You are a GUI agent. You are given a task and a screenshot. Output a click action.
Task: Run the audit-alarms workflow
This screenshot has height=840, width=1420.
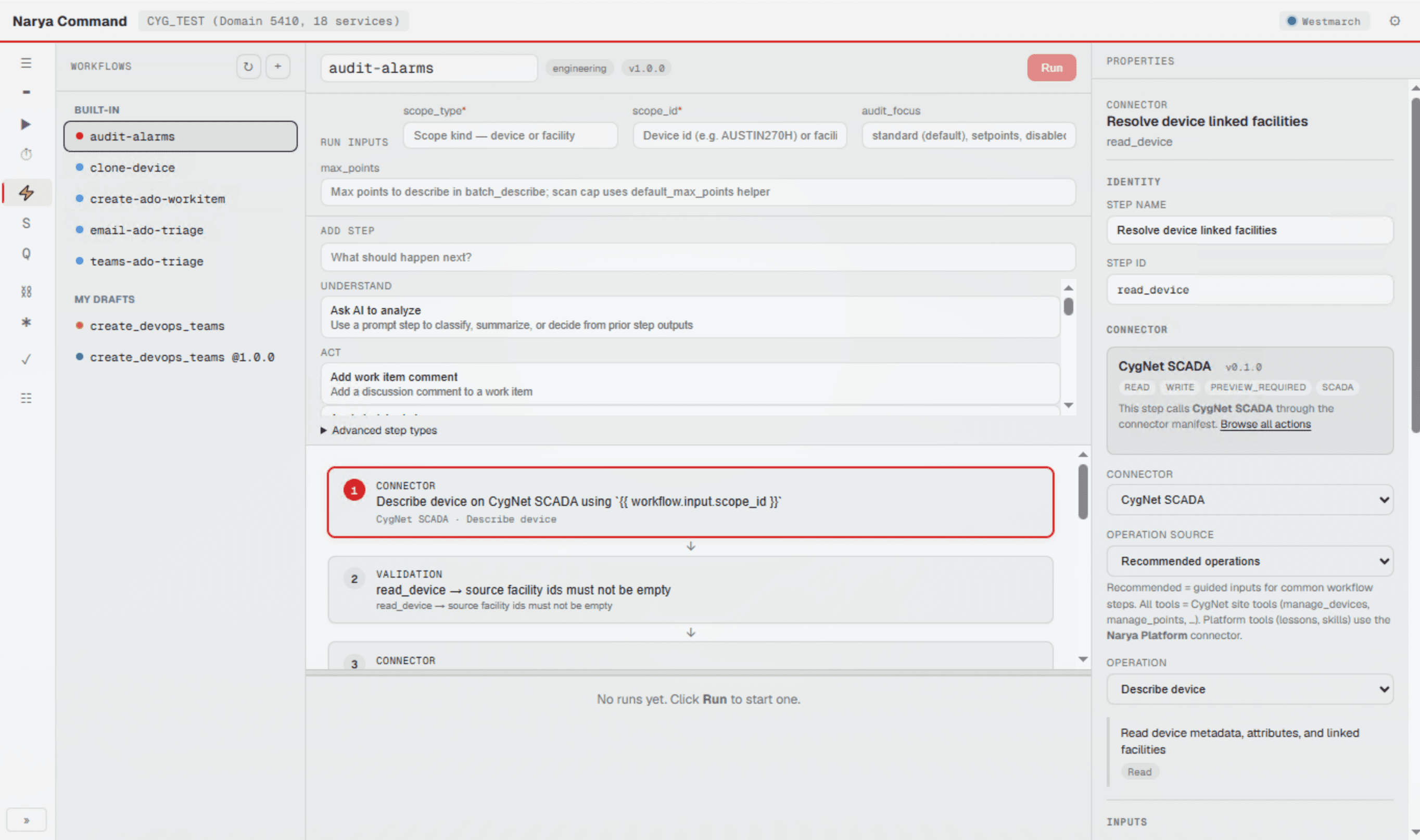click(1051, 67)
